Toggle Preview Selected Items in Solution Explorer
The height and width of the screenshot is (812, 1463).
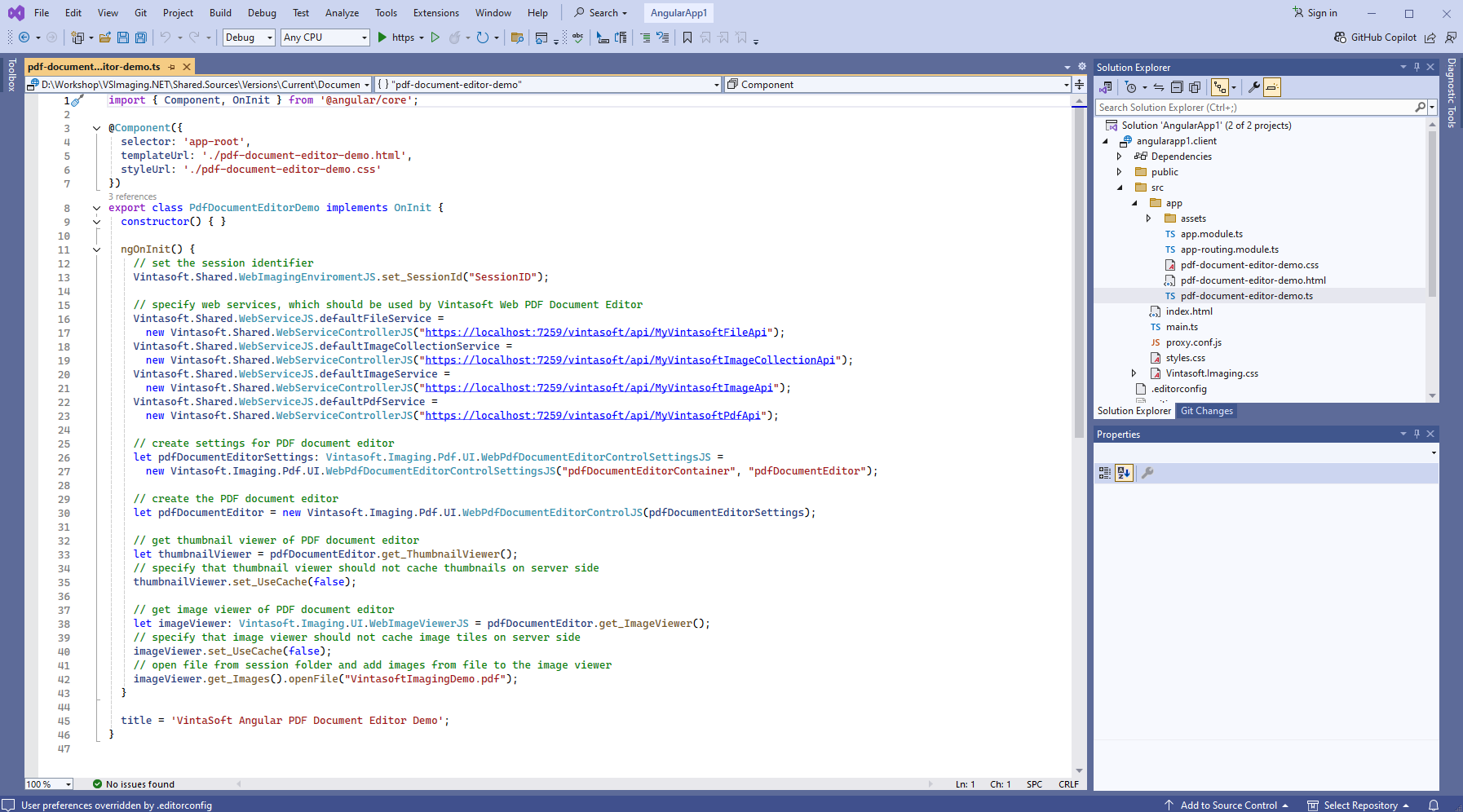point(1271,87)
